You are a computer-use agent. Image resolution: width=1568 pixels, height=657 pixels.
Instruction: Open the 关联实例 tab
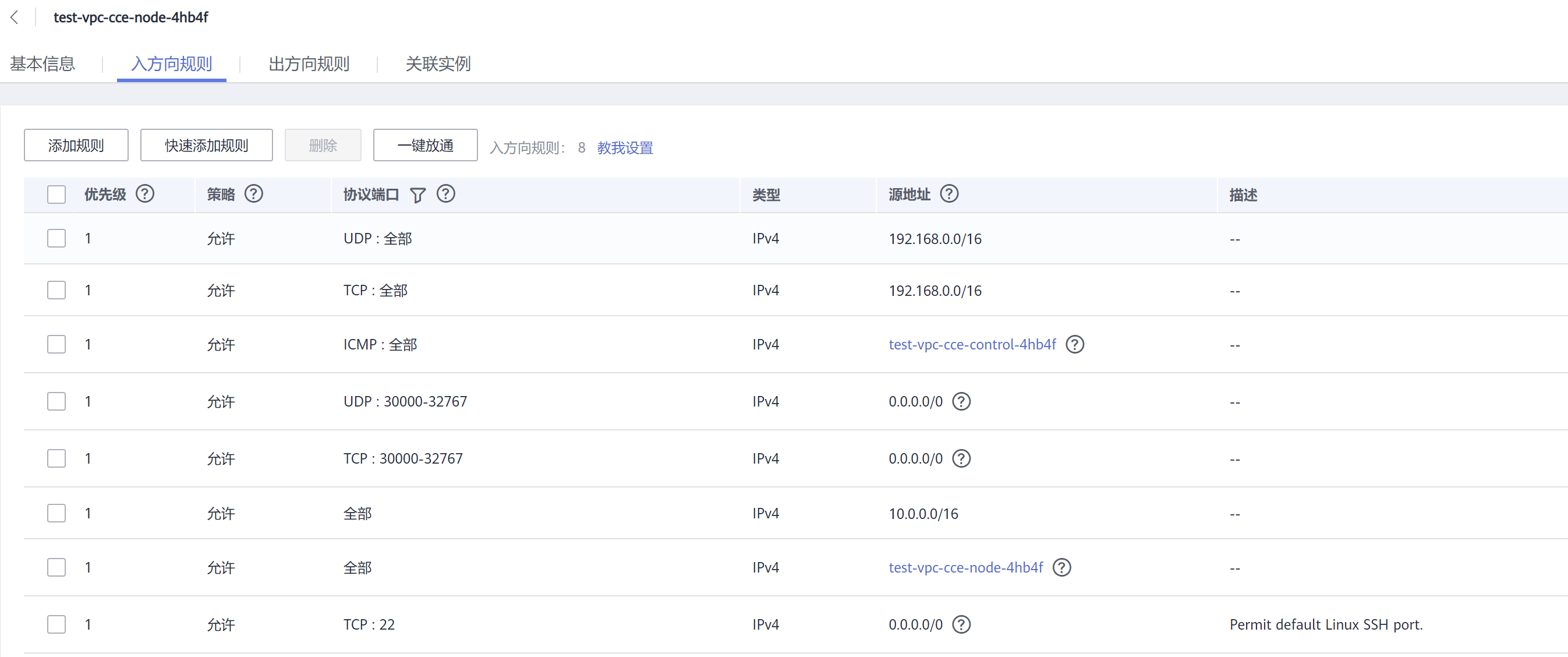(438, 64)
